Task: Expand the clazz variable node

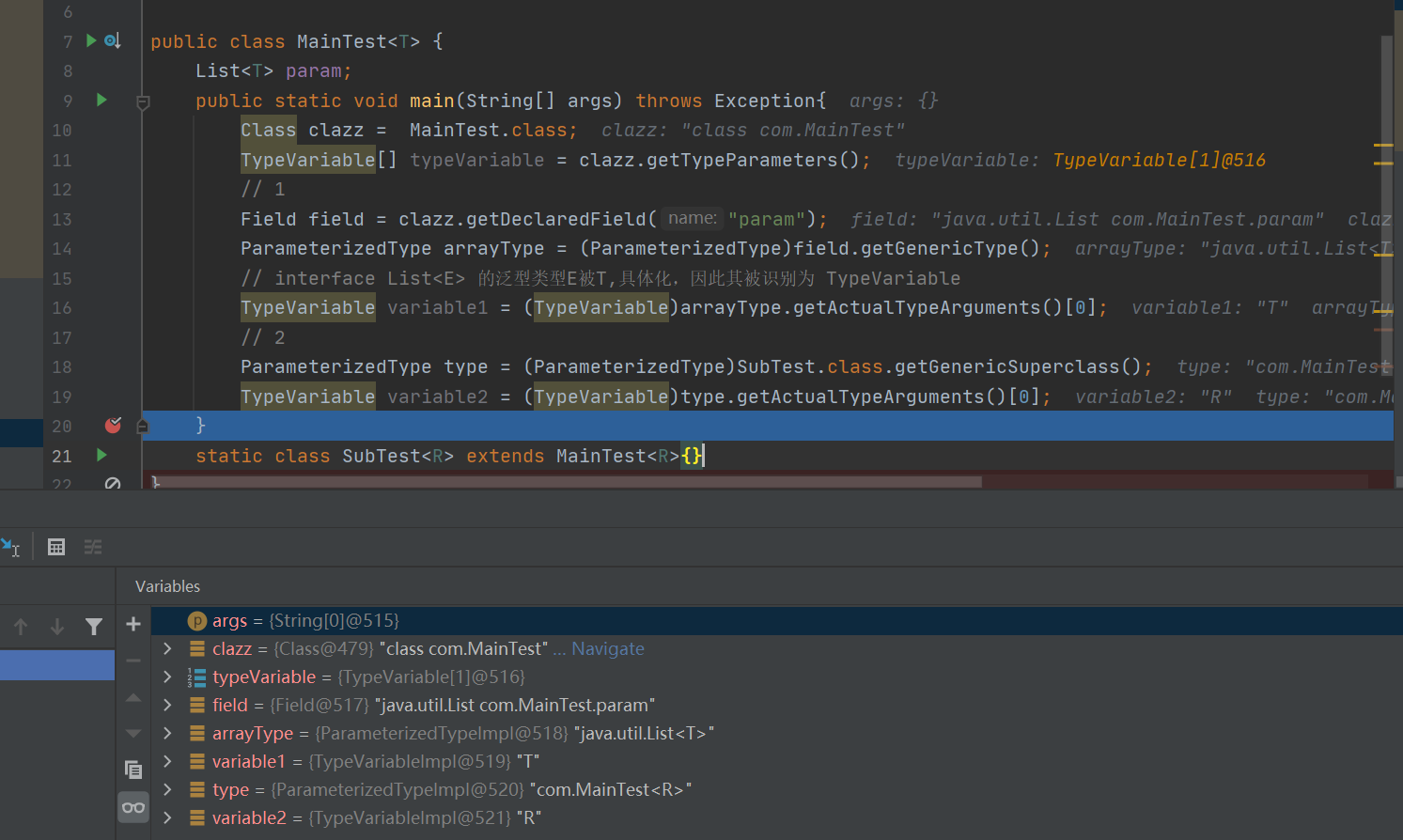Action: pyautogui.click(x=167, y=648)
